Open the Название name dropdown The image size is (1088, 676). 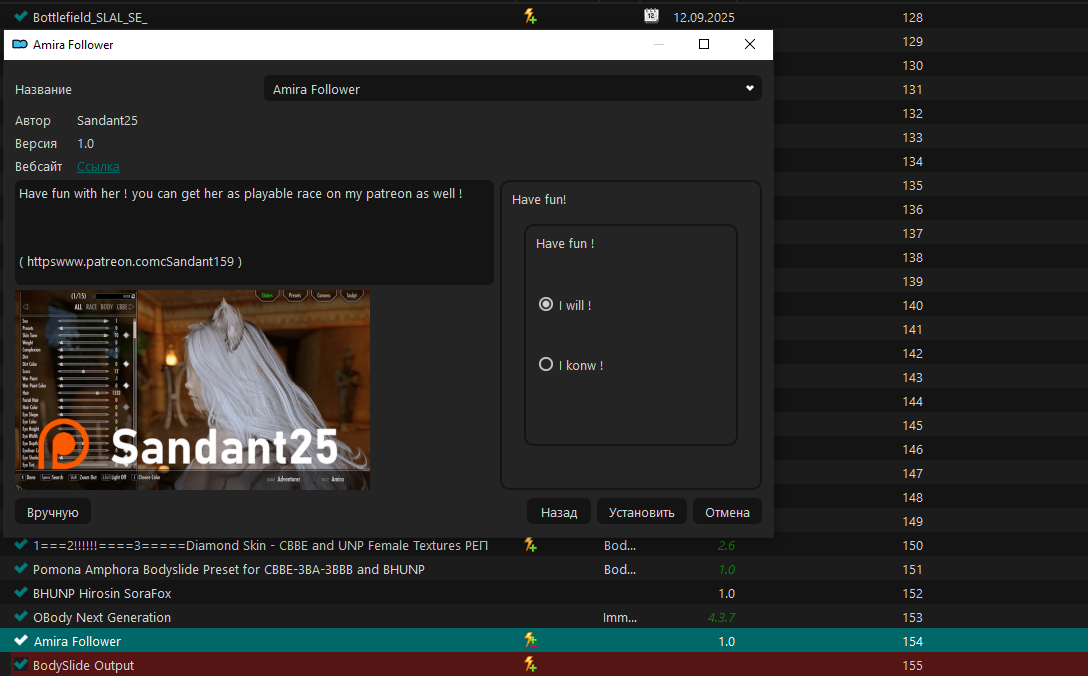(x=513, y=89)
